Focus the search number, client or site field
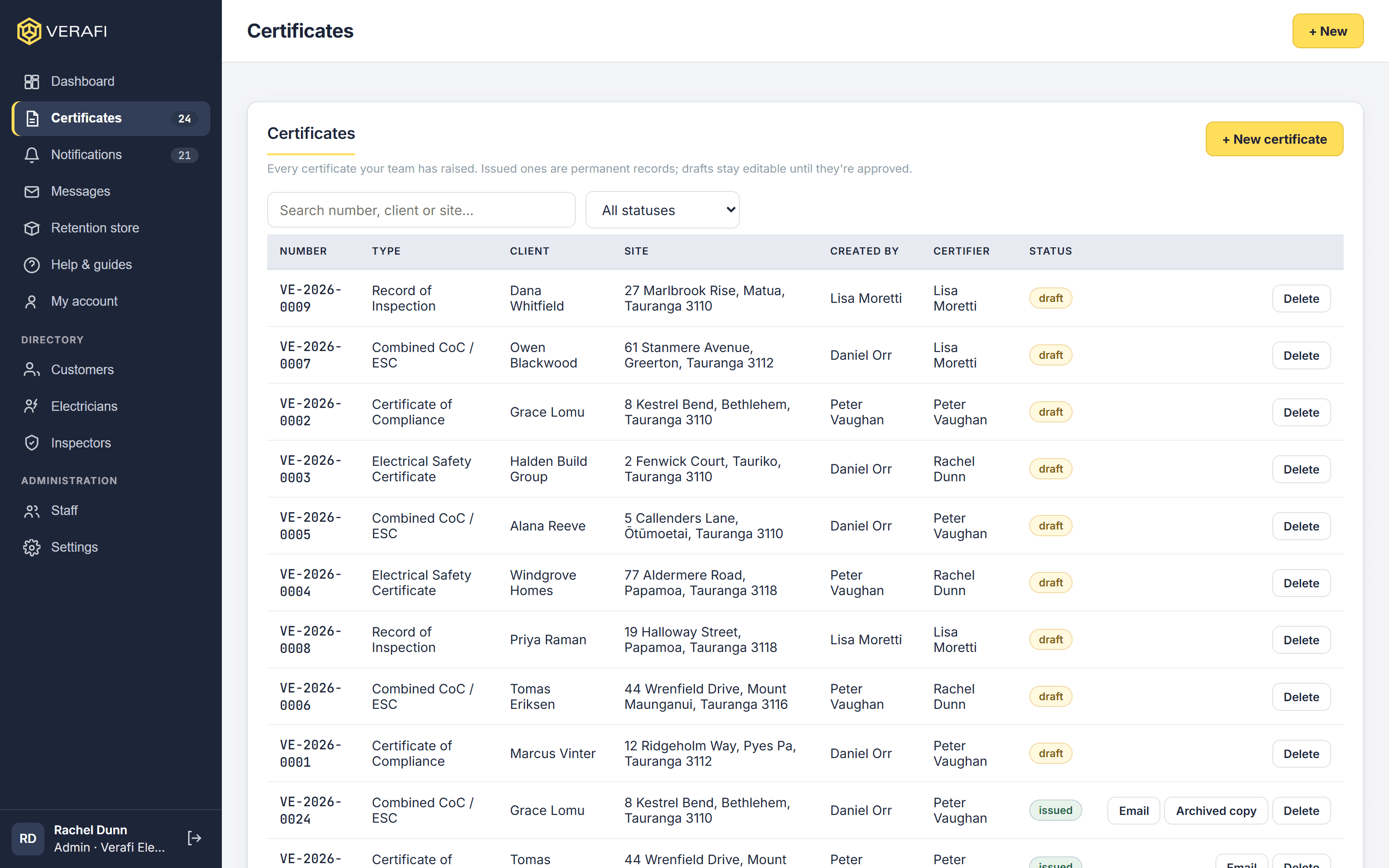 point(422,210)
